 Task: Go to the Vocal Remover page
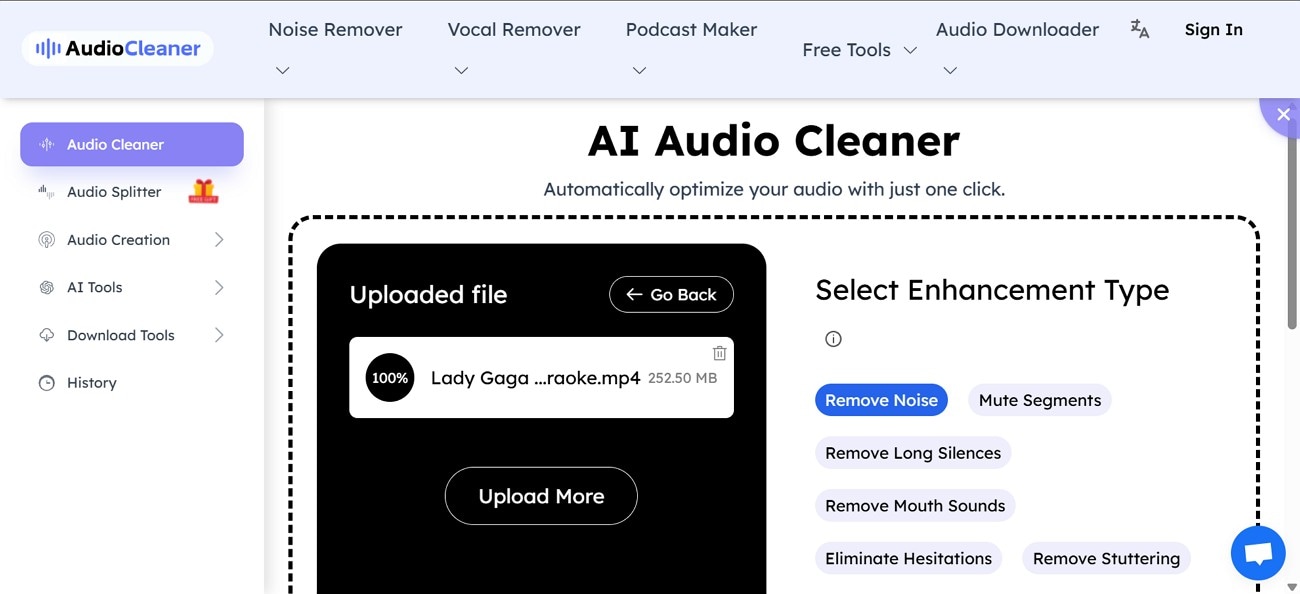[x=513, y=29]
